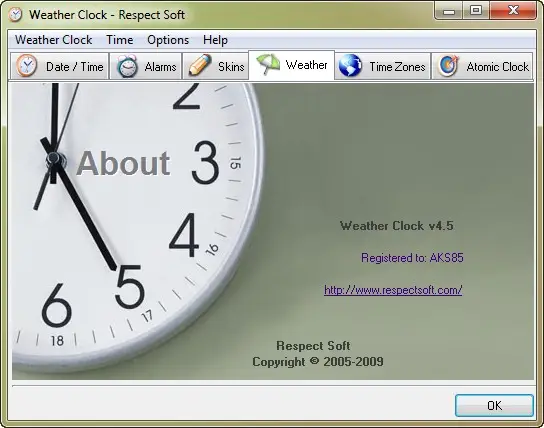Image resolution: width=544 pixels, height=428 pixels.
Task: Click the 'Registered to: AKS85' text
Action: click(412, 258)
